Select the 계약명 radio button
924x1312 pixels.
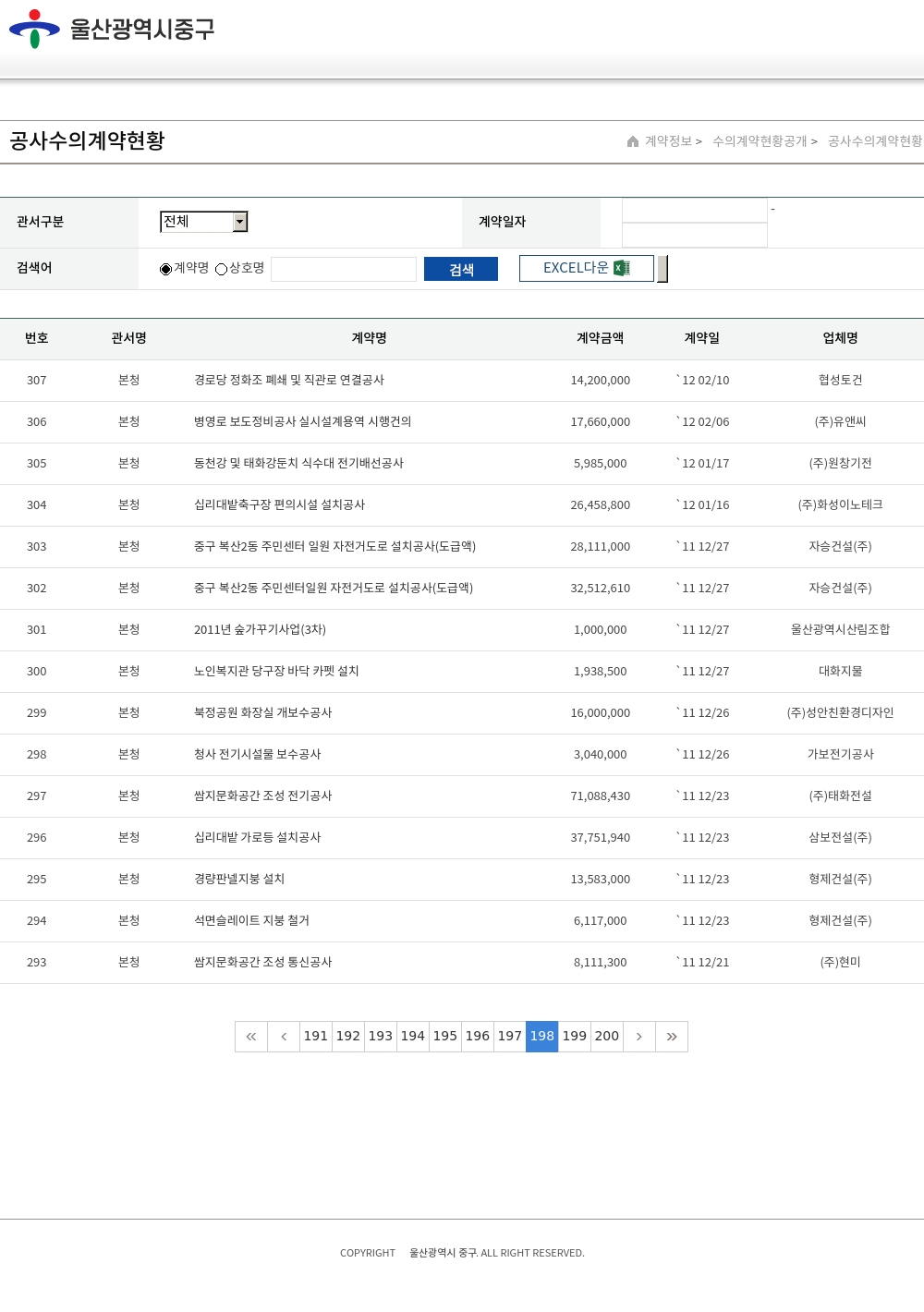click(x=166, y=269)
